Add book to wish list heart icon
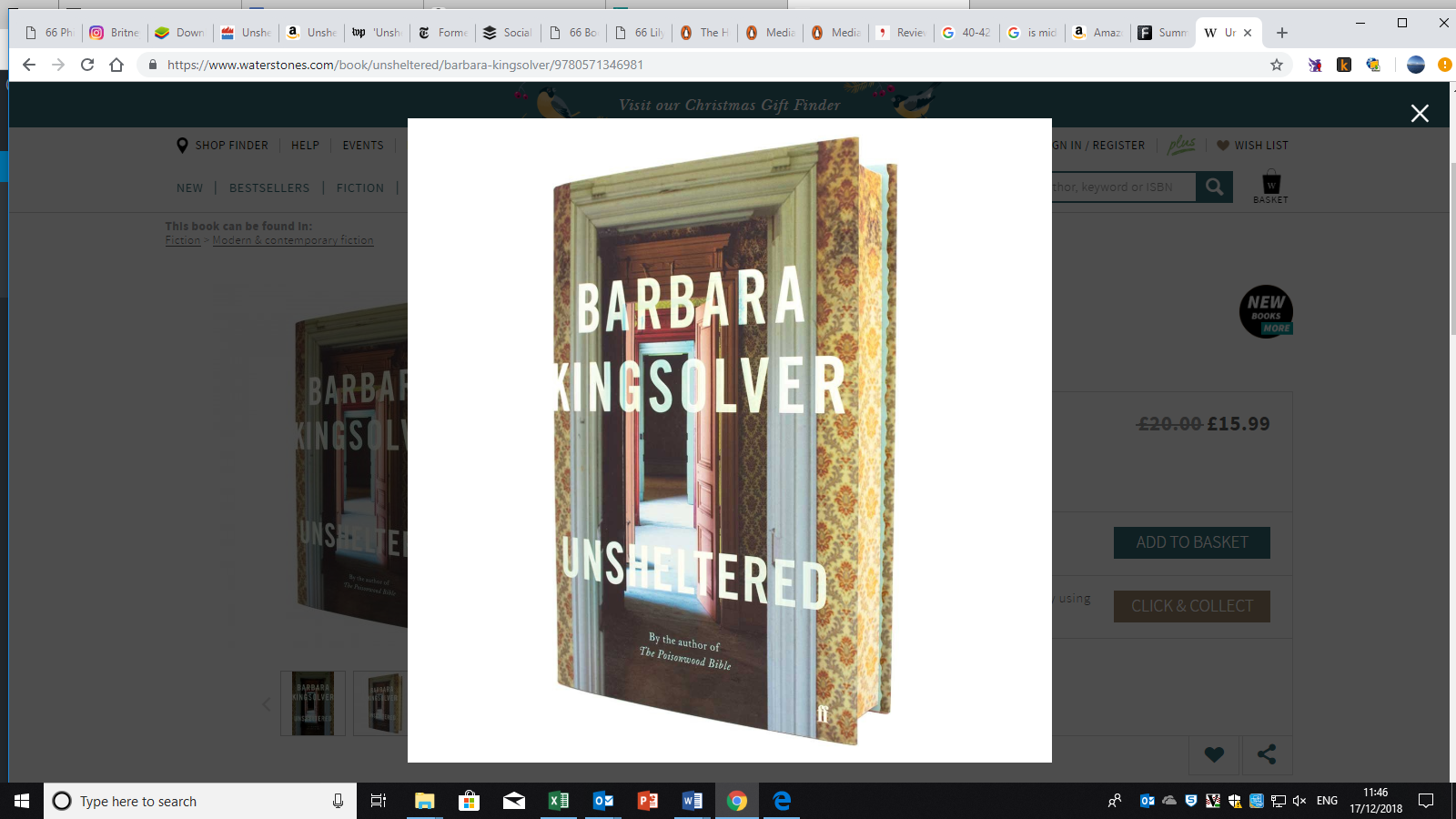This screenshot has width=1456, height=819. point(1214,754)
